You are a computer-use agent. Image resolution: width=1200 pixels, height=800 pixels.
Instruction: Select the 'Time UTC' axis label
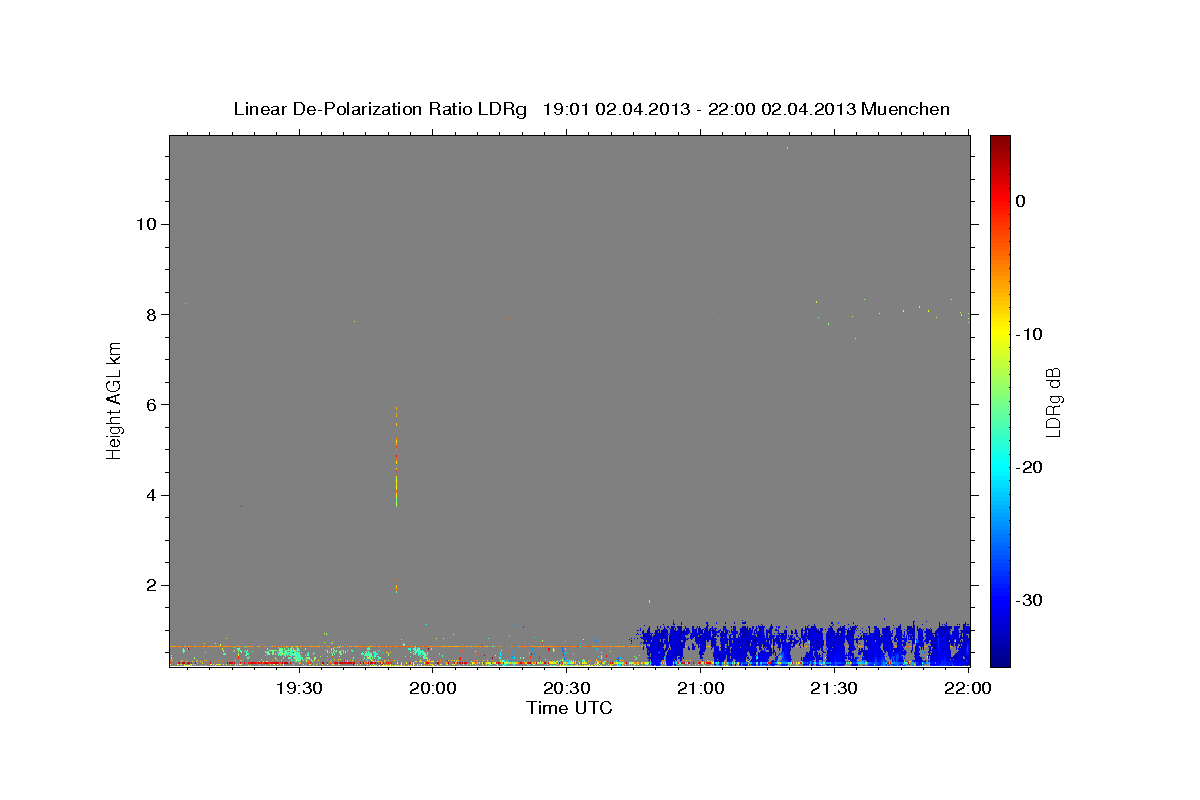click(569, 708)
